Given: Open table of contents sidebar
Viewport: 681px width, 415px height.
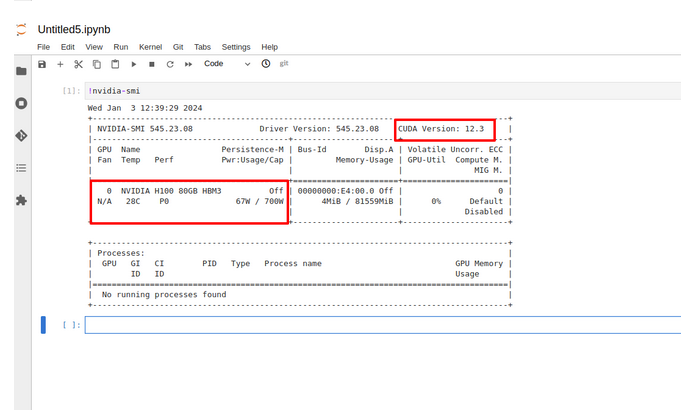Looking at the screenshot, I should pyautogui.click(x=21, y=168).
